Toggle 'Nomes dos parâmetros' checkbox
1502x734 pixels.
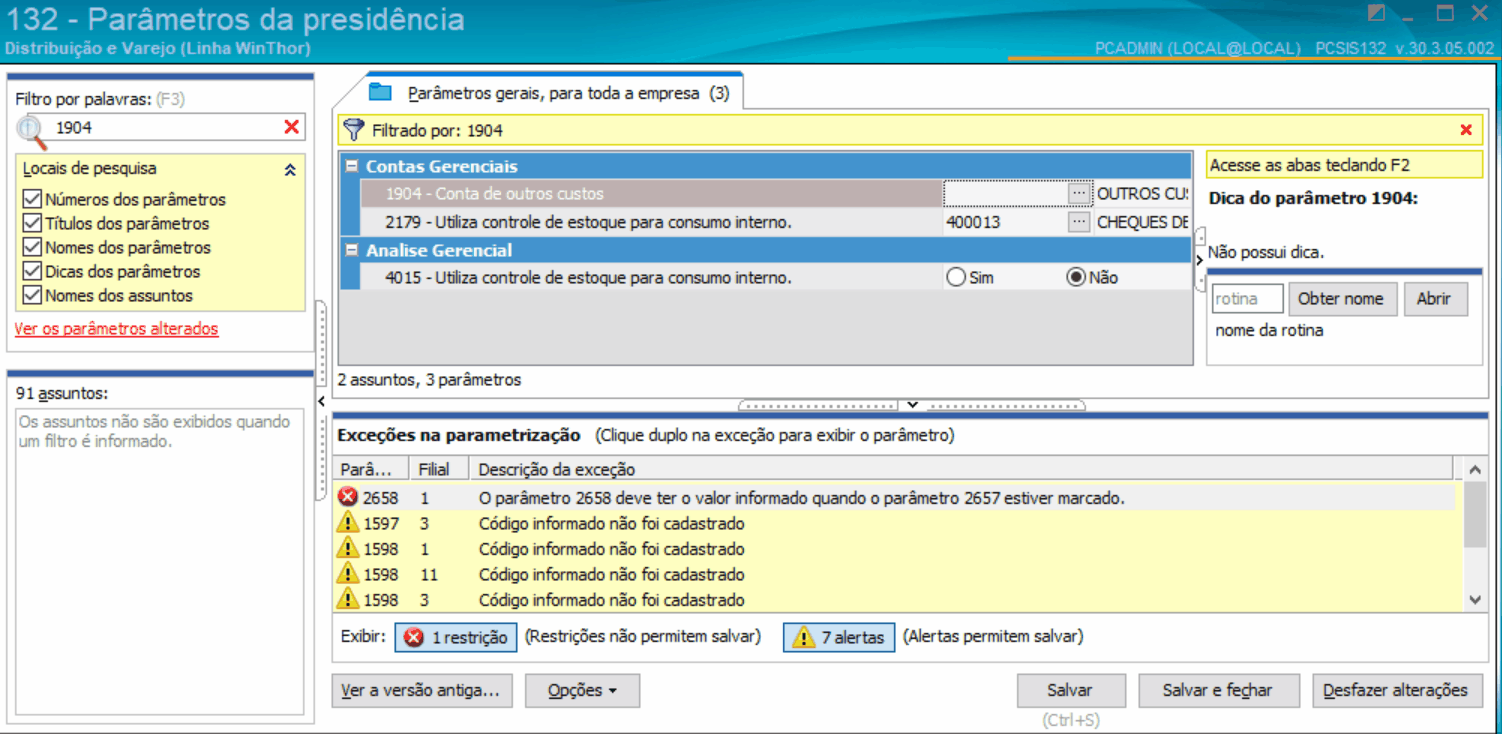[32, 247]
